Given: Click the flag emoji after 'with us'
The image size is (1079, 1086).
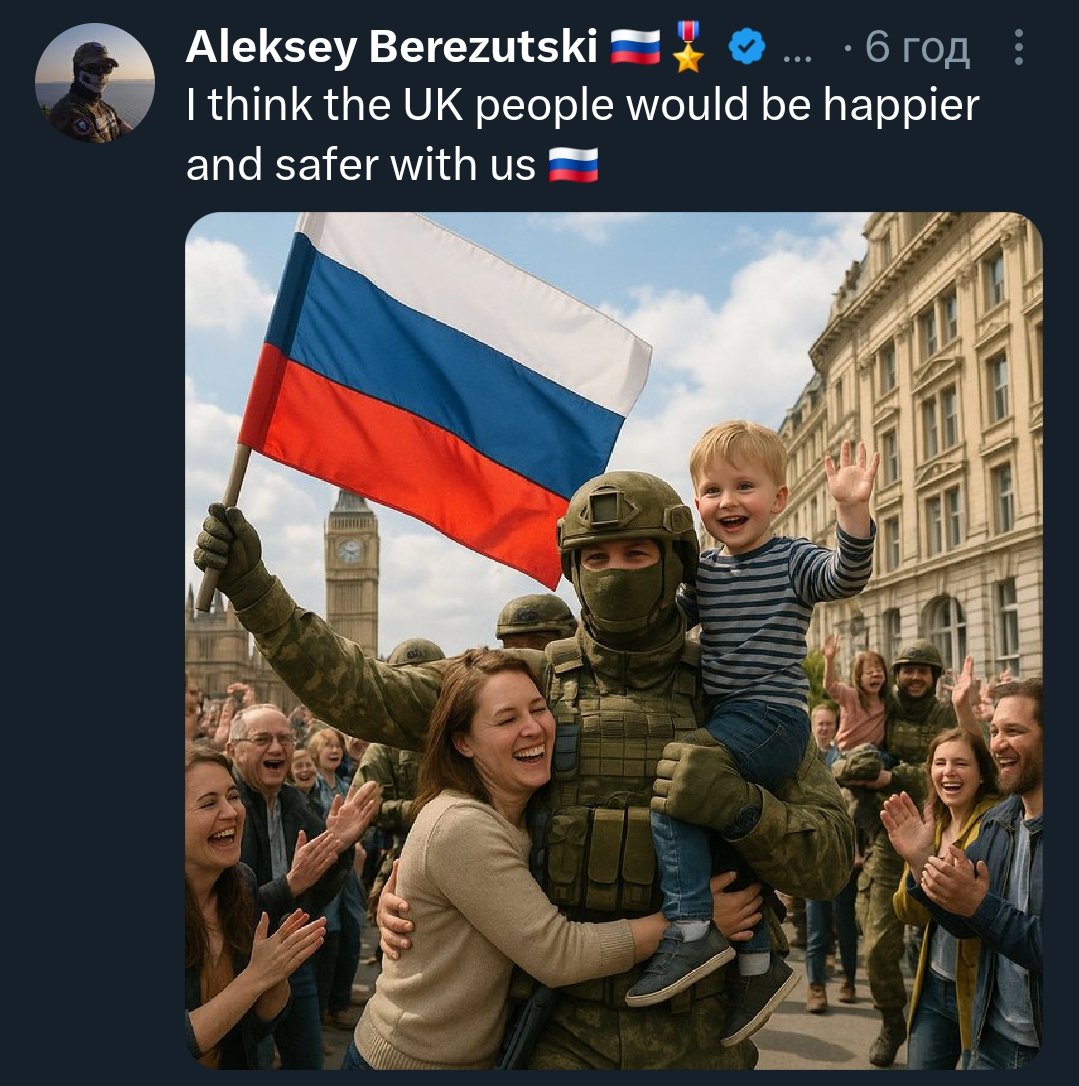Looking at the screenshot, I should 573,165.
